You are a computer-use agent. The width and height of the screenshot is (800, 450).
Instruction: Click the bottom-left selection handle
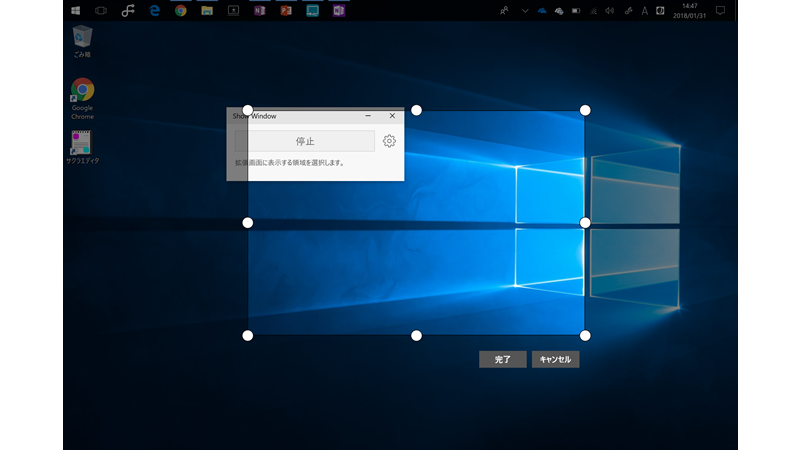[247, 336]
